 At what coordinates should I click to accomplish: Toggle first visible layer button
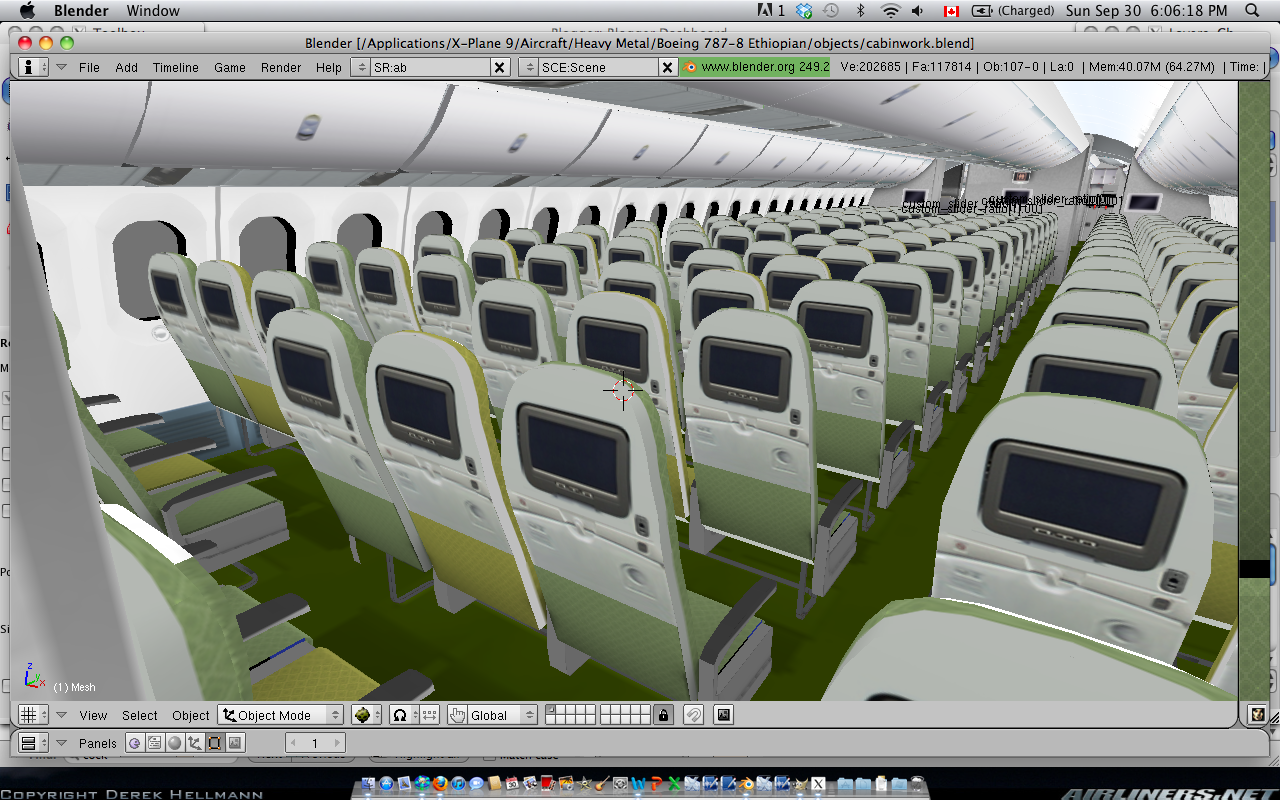(550, 710)
